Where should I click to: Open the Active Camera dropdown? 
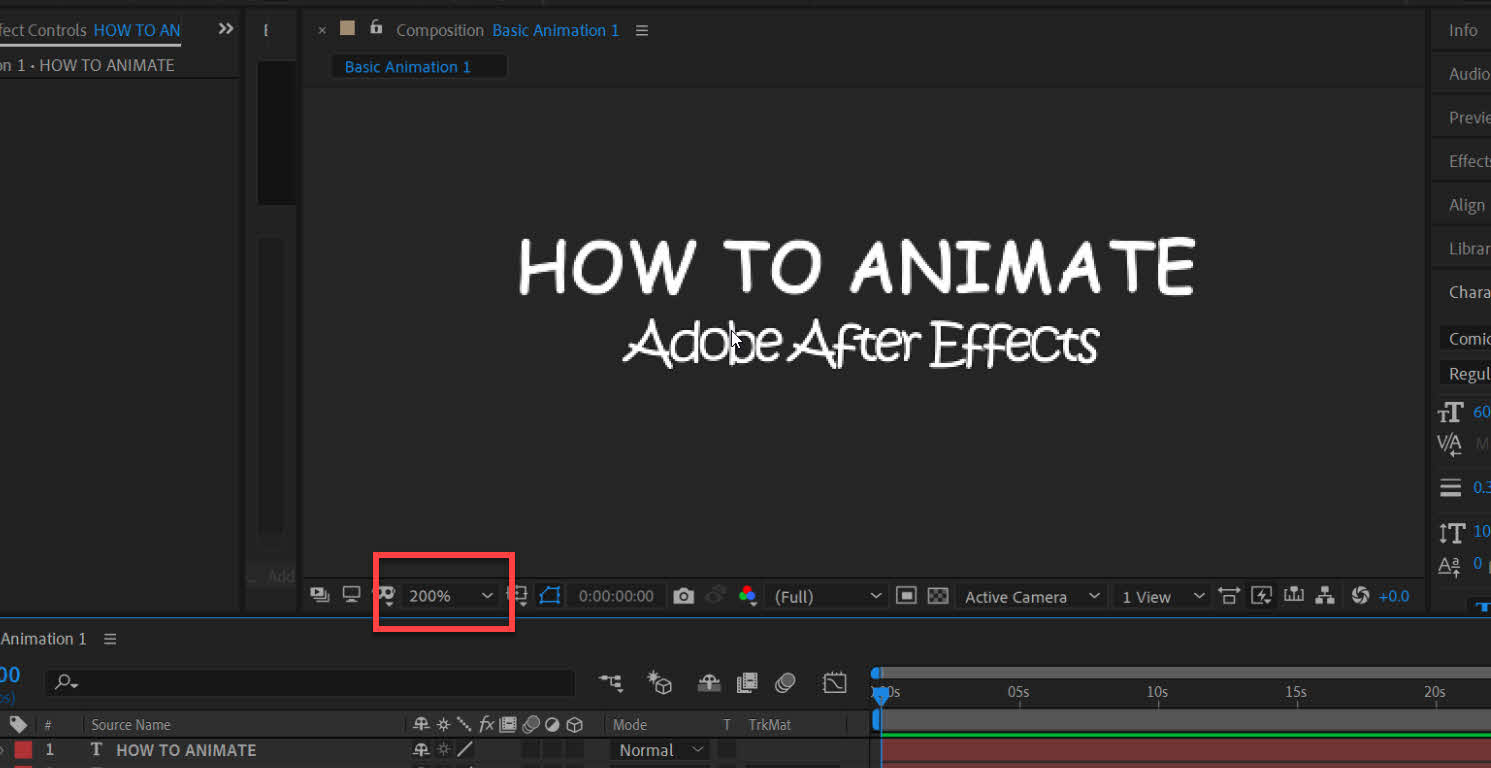1031,596
